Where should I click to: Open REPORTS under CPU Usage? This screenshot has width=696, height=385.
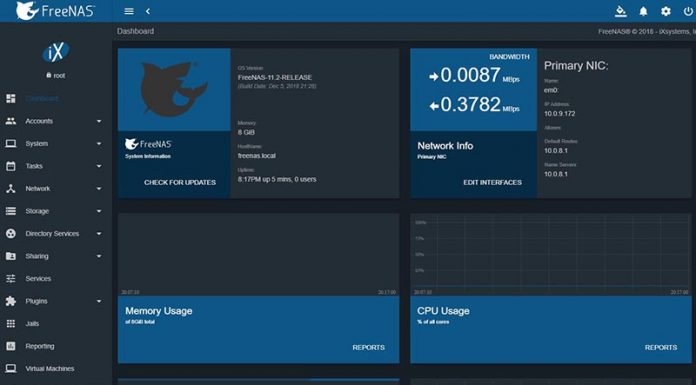point(661,348)
